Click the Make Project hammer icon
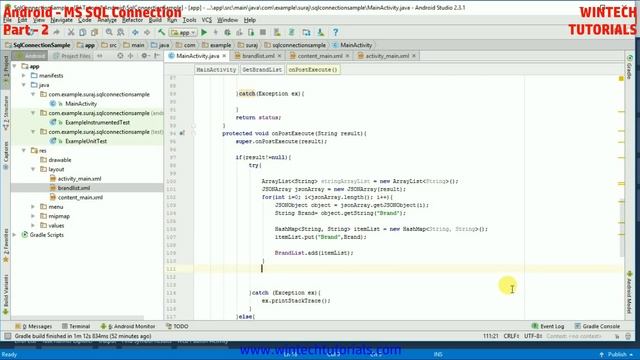This screenshot has height=360, width=640. point(162,32)
